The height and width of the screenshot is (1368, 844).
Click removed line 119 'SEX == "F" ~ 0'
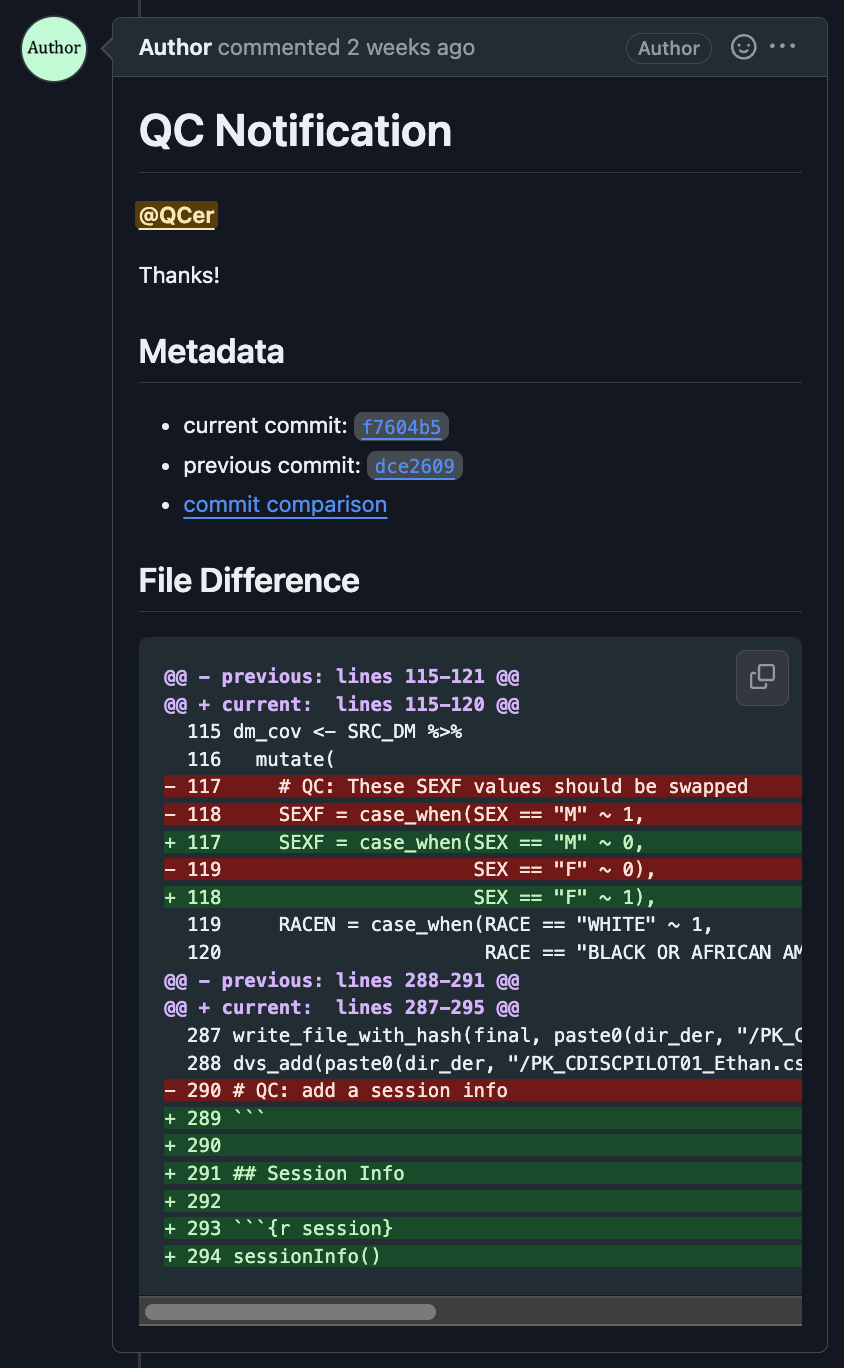(x=483, y=869)
